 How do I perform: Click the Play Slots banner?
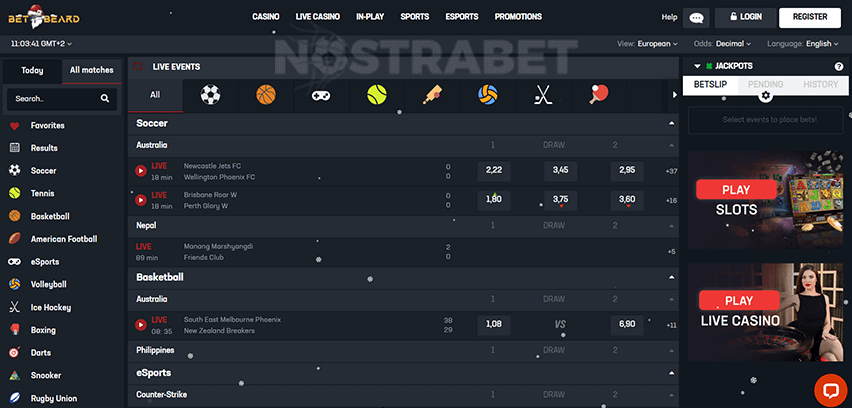[x=766, y=200]
